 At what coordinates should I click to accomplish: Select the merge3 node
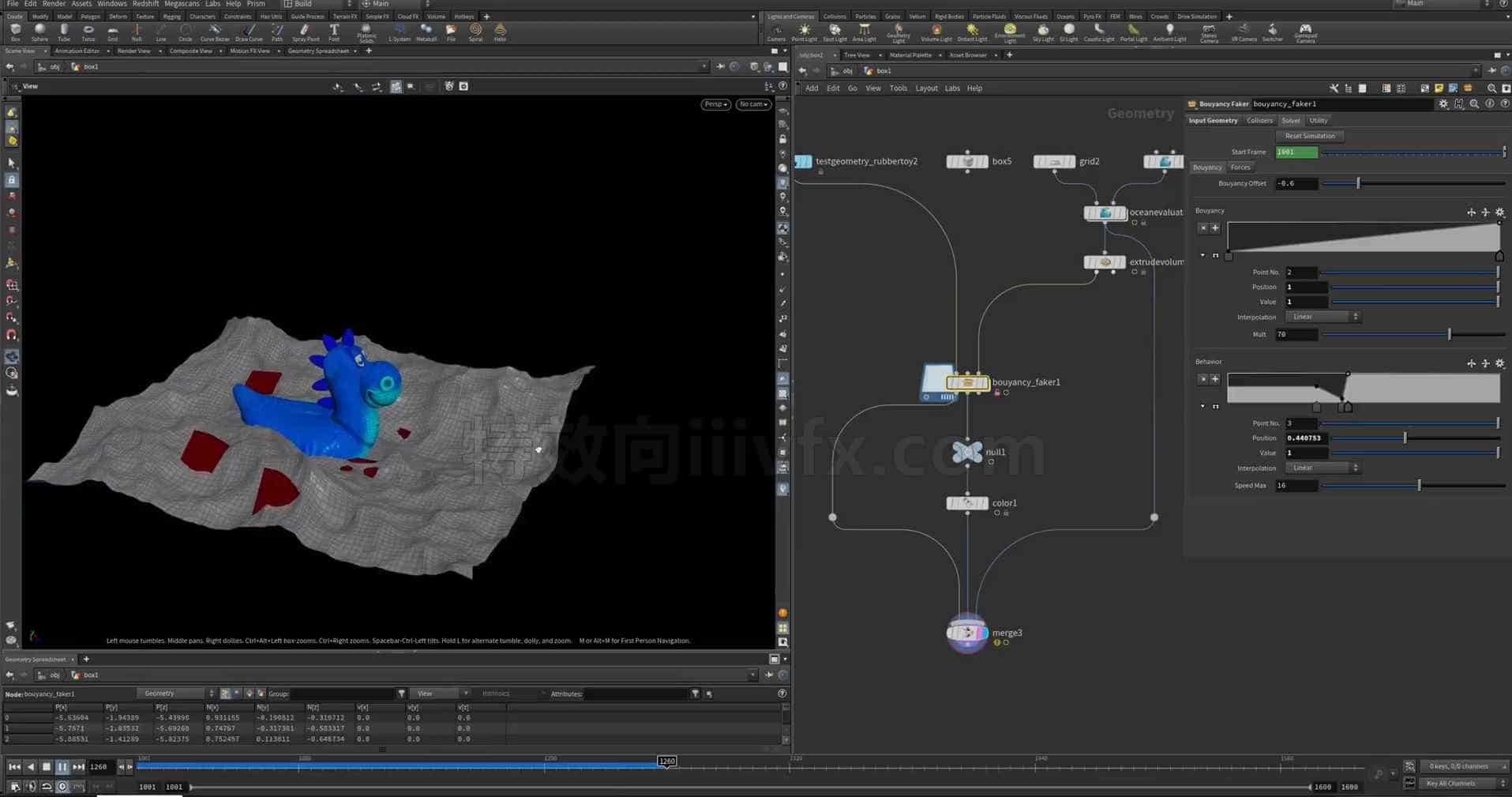(967, 633)
